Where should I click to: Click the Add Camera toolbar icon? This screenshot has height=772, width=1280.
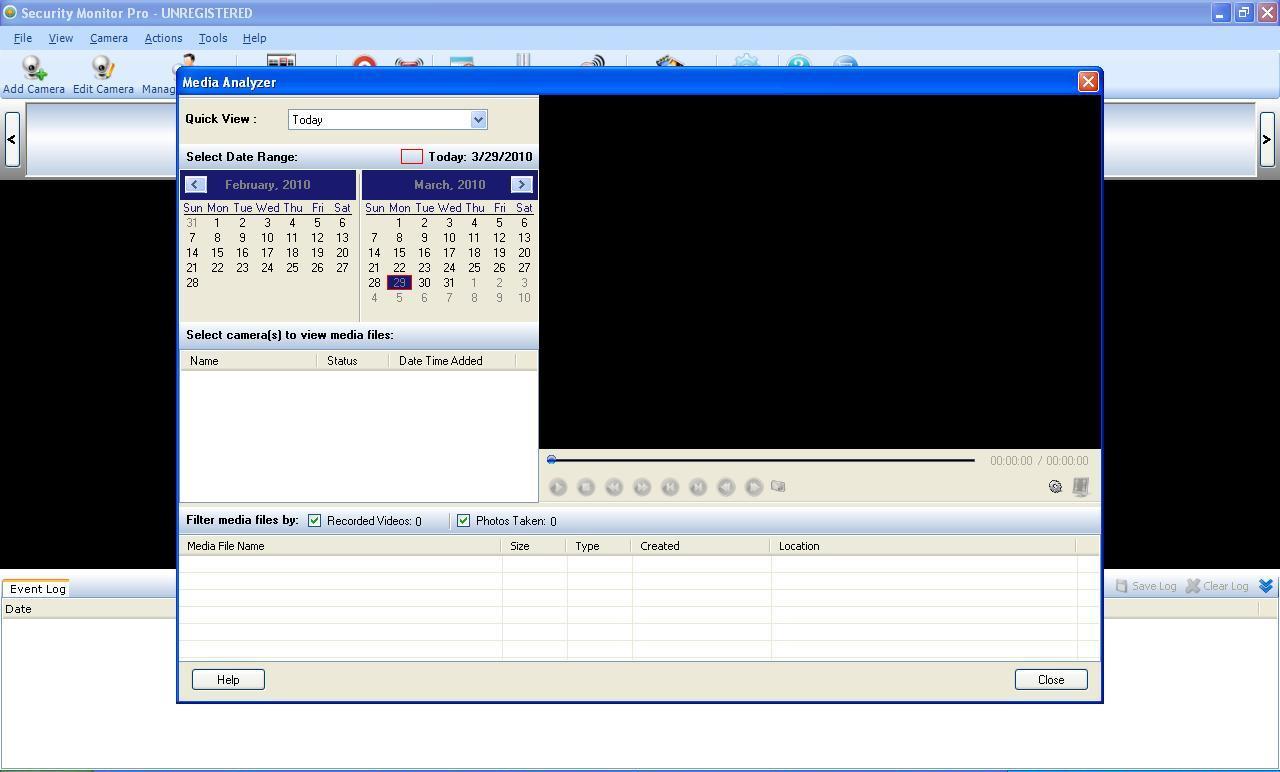pyautogui.click(x=34, y=75)
